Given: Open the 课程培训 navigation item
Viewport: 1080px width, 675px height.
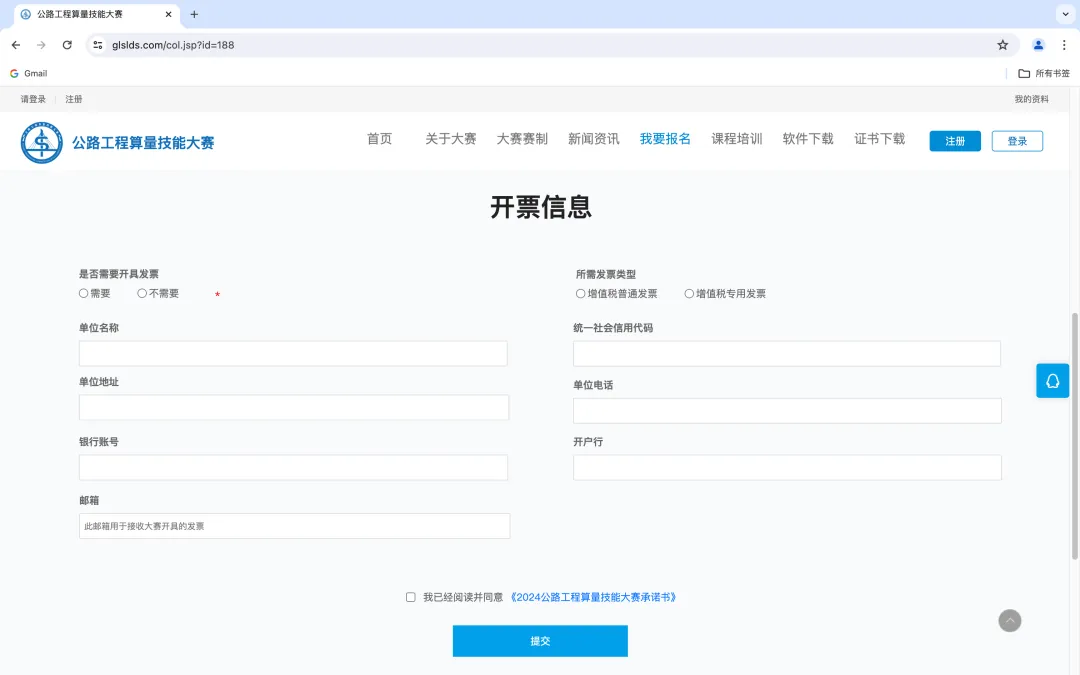Looking at the screenshot, I should click(x=736, y=139).
